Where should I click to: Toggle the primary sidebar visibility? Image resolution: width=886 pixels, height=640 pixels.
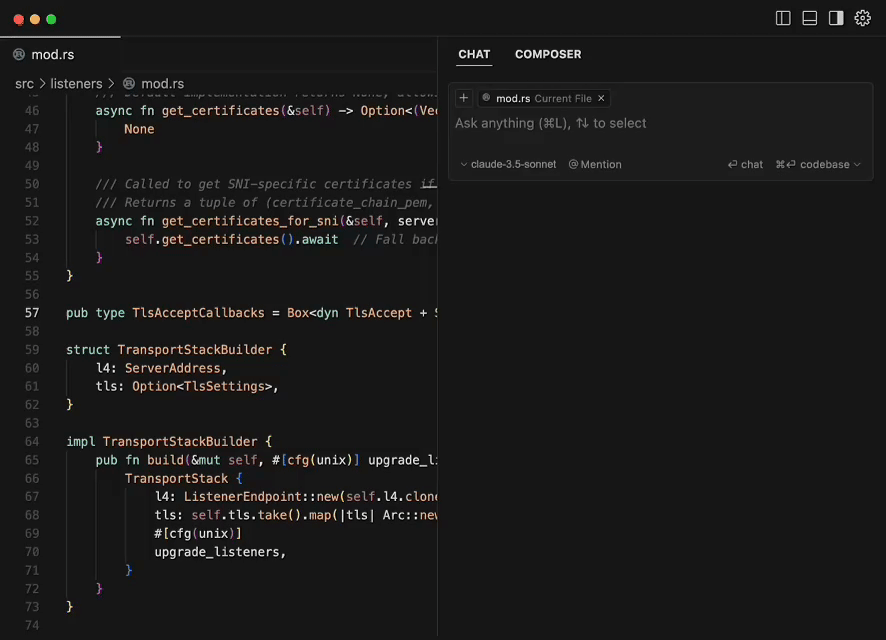(x=781, y=17)
